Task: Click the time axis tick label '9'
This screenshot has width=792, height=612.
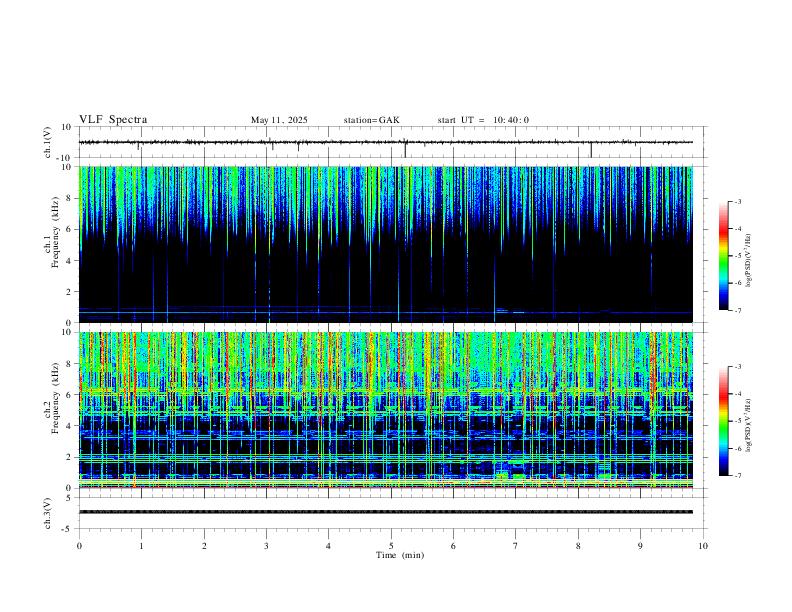Action: pos(640,546)
